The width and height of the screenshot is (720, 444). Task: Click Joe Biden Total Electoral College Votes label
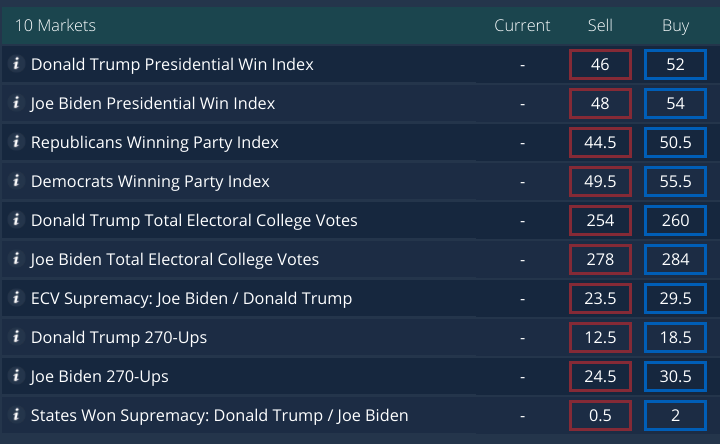175,260
